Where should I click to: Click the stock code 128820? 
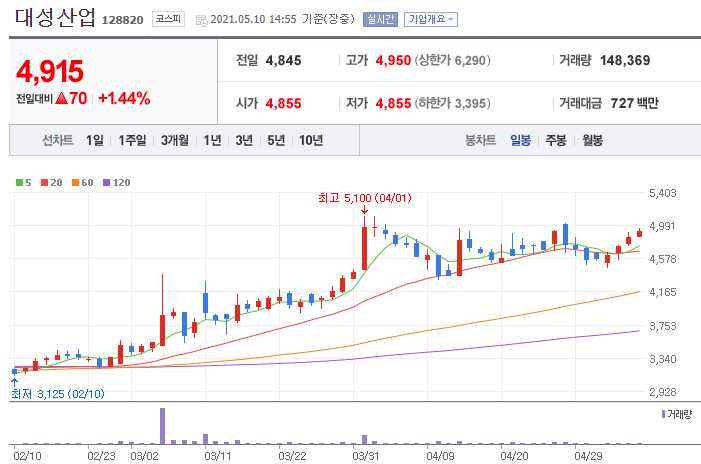tap(122, 20)
